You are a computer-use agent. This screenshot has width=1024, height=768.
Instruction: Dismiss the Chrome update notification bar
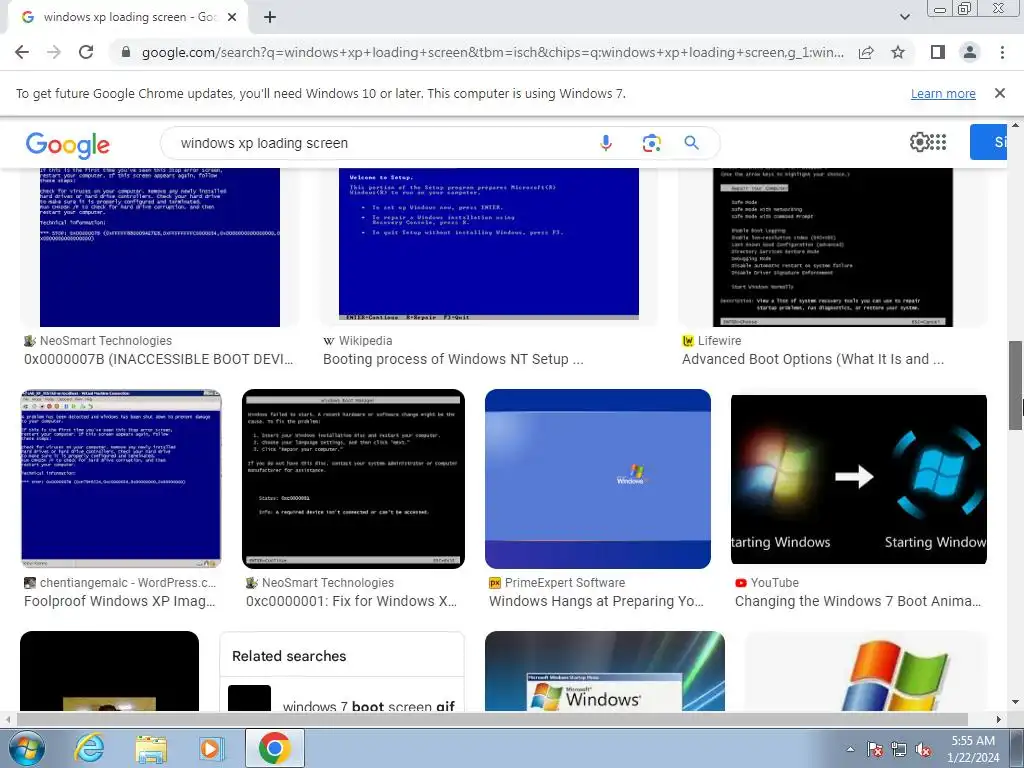(999, 93)
